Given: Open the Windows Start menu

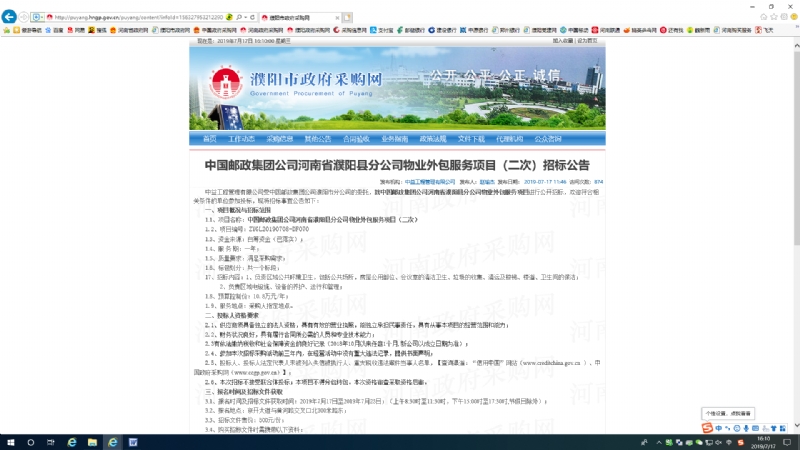Looking at the screenshot, I should click(x=10, y=442).
